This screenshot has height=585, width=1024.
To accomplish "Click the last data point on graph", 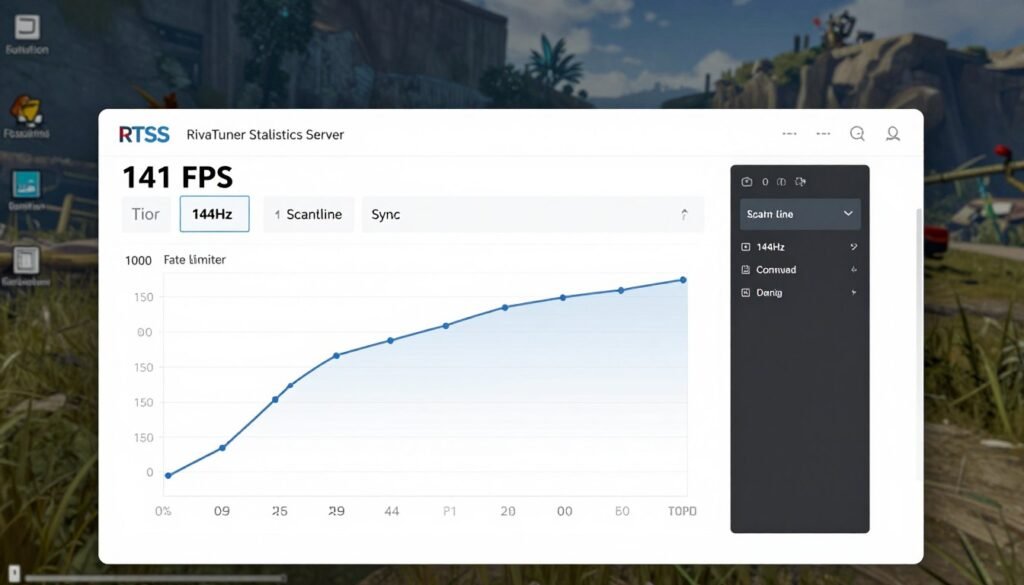I will click(x=683, y=280).
